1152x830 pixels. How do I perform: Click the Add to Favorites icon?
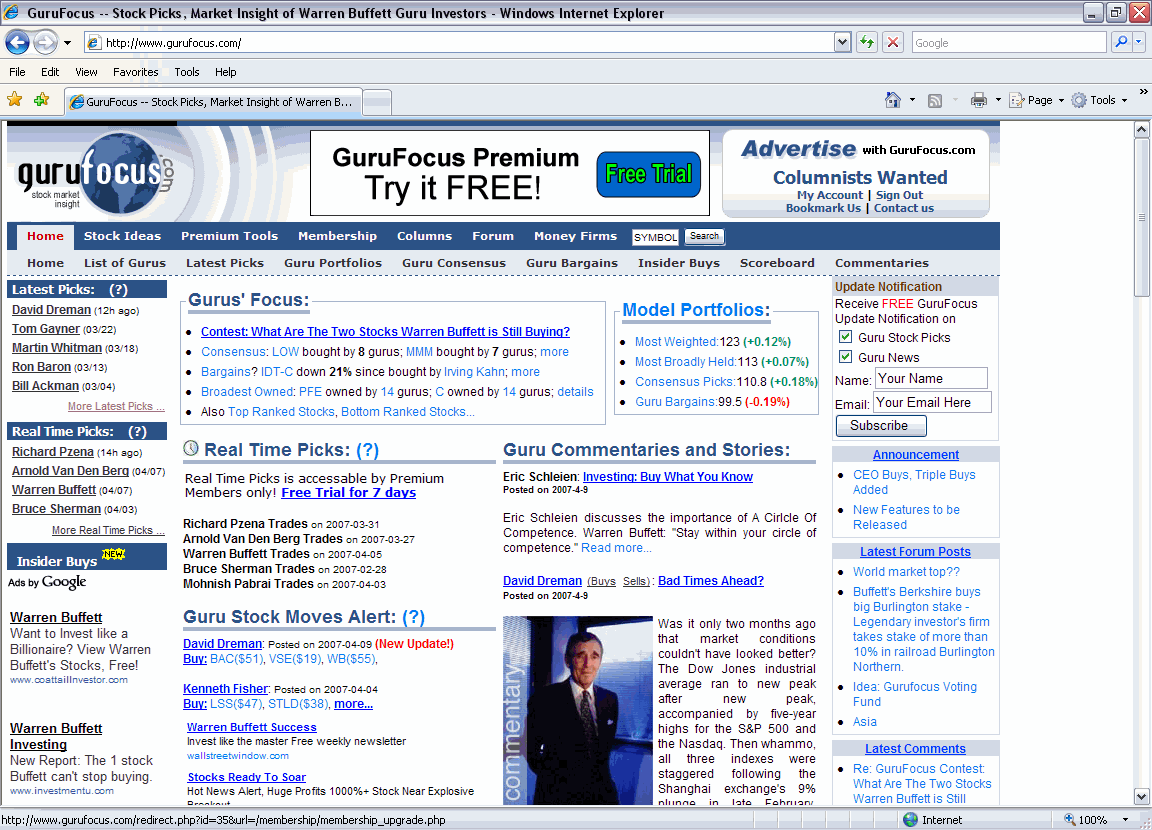tap(41, 100)
